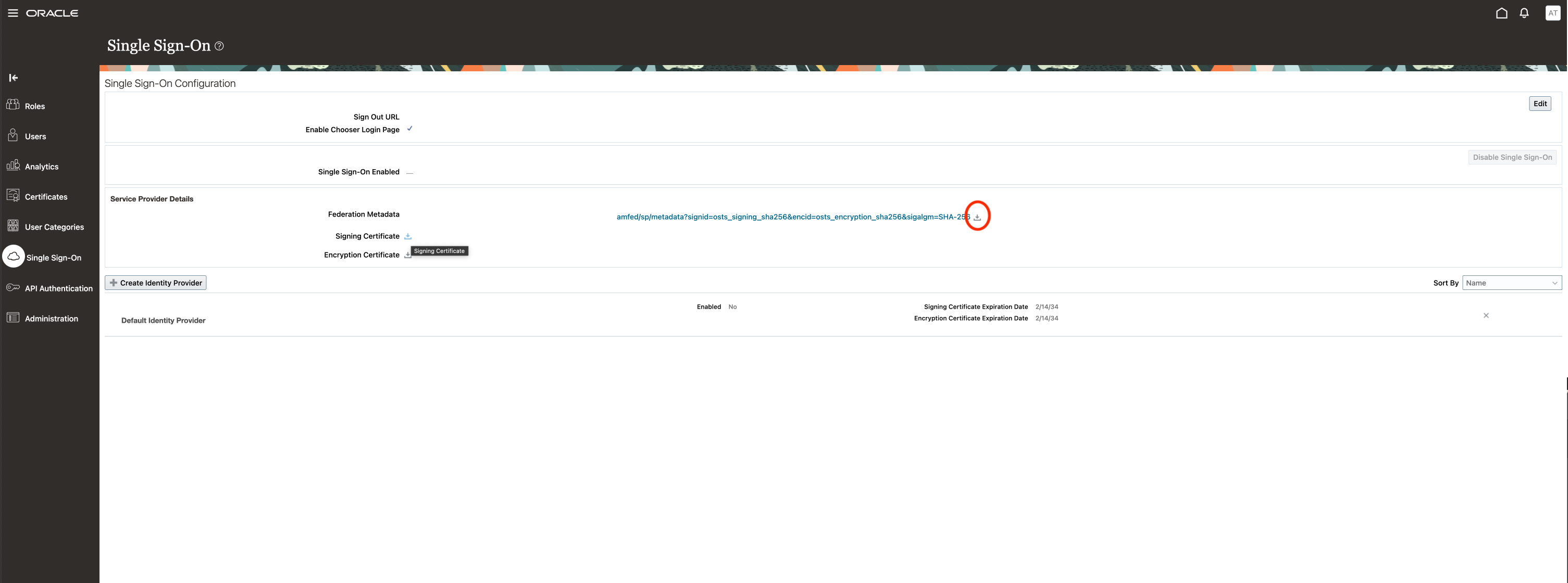Select API Authentication sidebar item

click(x=58, y=288)
